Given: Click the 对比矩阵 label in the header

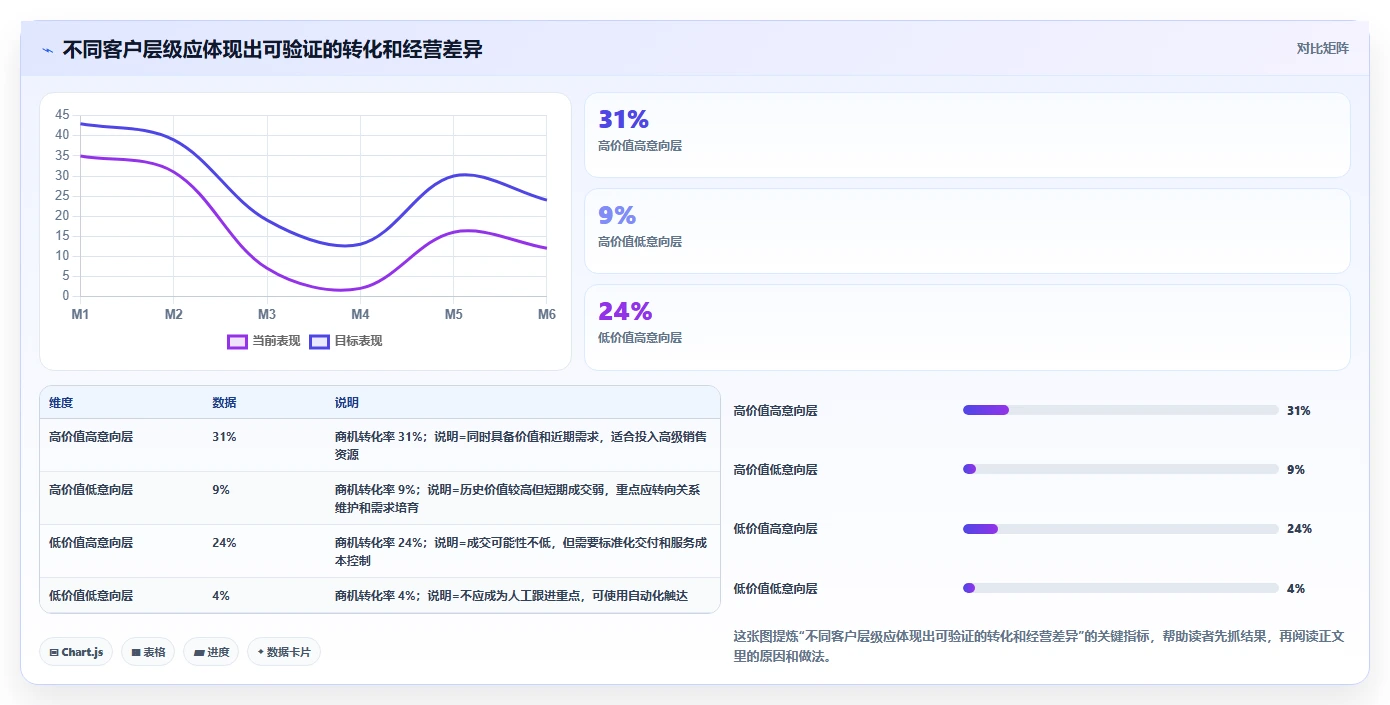Looking at the screenshot, I should tap(1322, 48).
